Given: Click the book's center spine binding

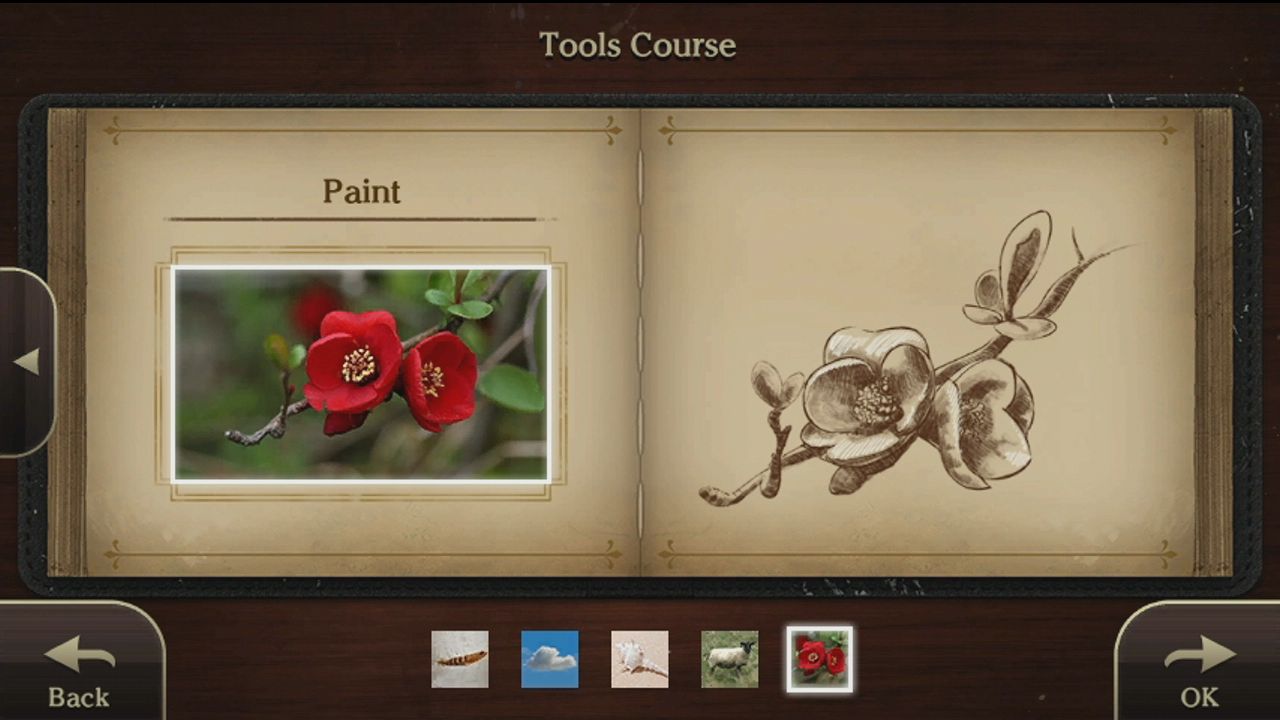Looking at the screenshot, I should pos(639,340).
